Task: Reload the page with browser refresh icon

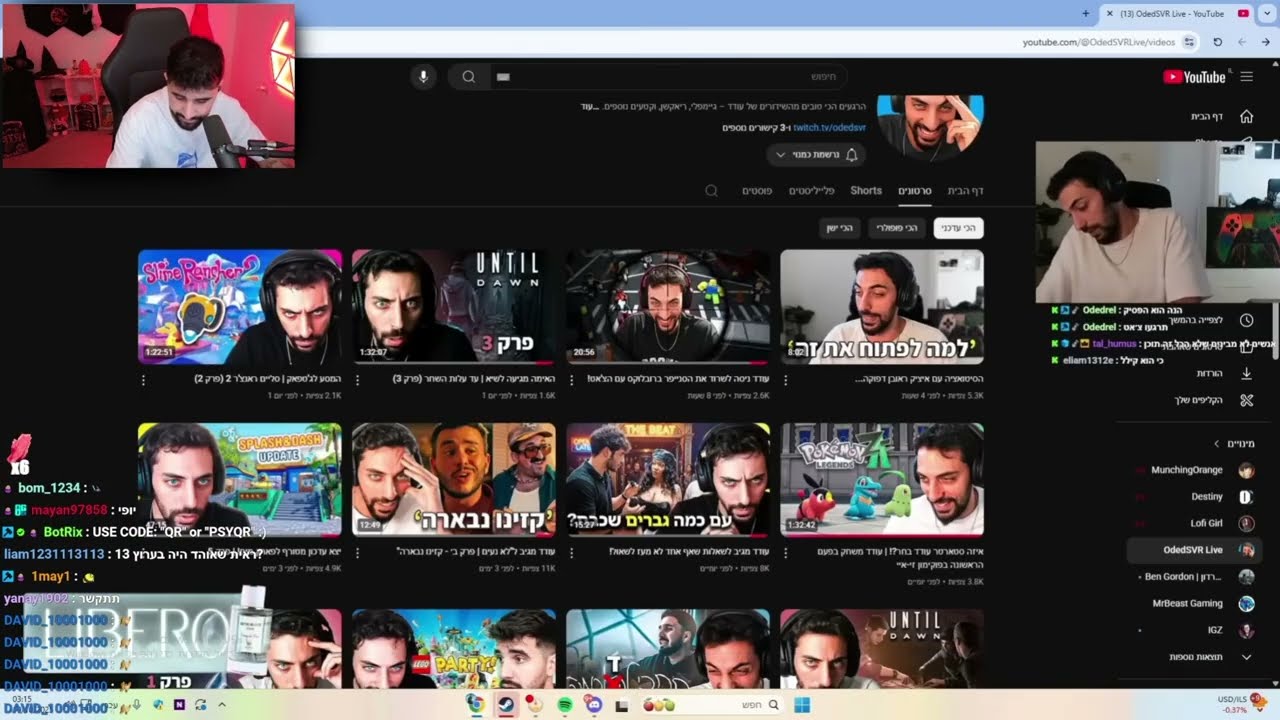Action: click(x=1217, y=42)
